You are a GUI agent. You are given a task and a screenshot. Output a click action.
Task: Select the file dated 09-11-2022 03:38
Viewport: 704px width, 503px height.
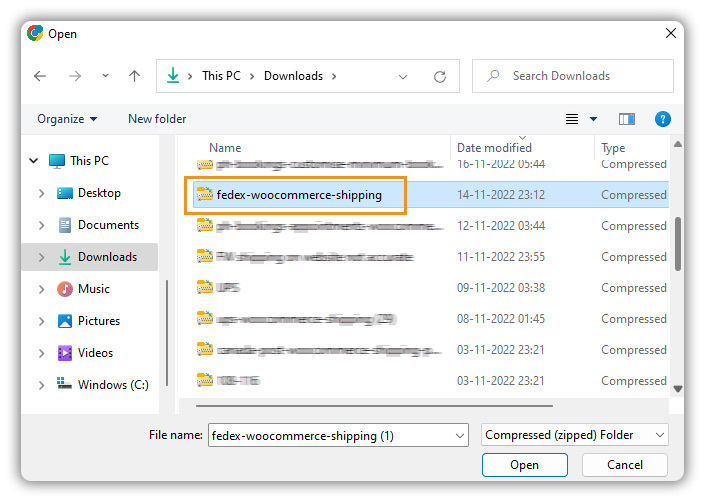[x=431, y=288]
